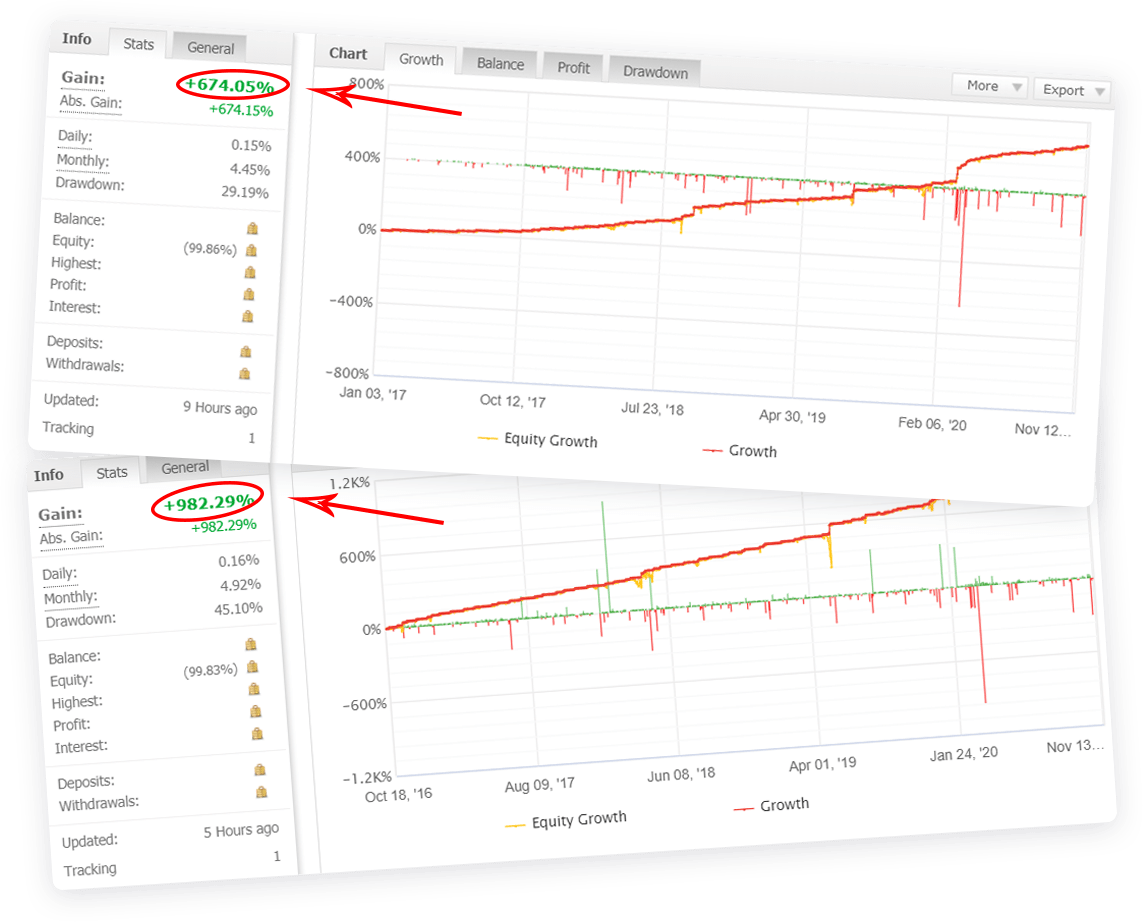This screenshot has height=922, width=1143.
Task: Click the lower panel's Balance lock icon
Action: tap(252, 644)
